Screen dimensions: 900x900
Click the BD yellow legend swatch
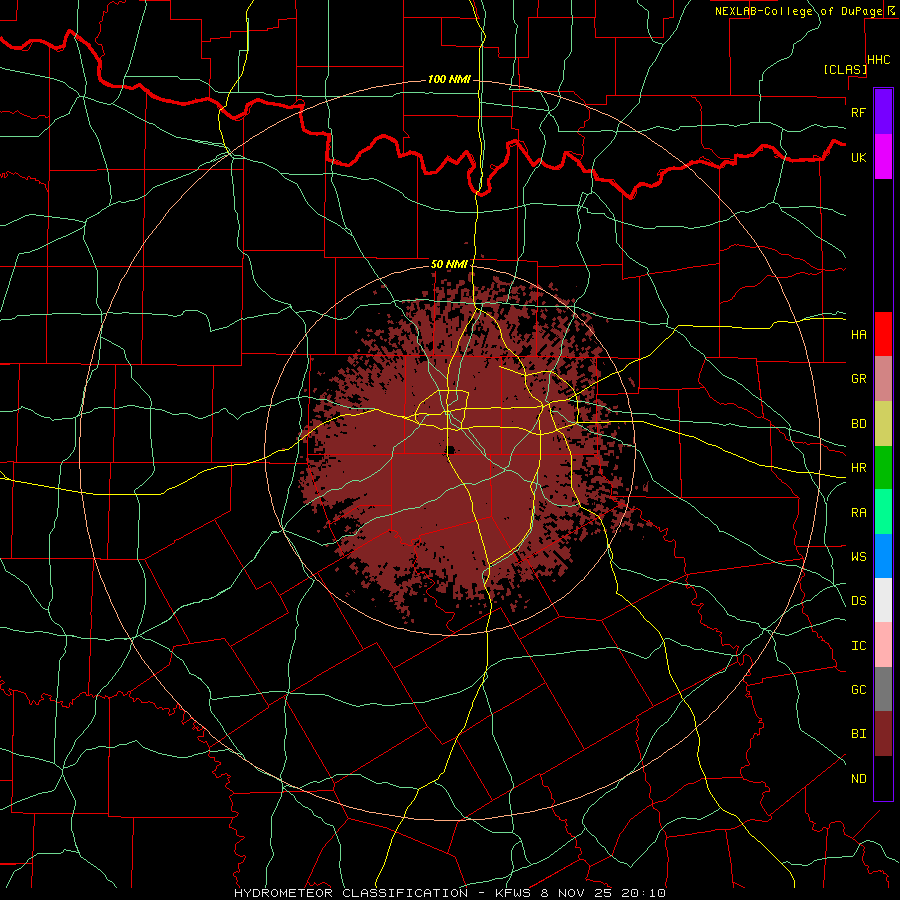pyautogui.click(x=883, y=423)
